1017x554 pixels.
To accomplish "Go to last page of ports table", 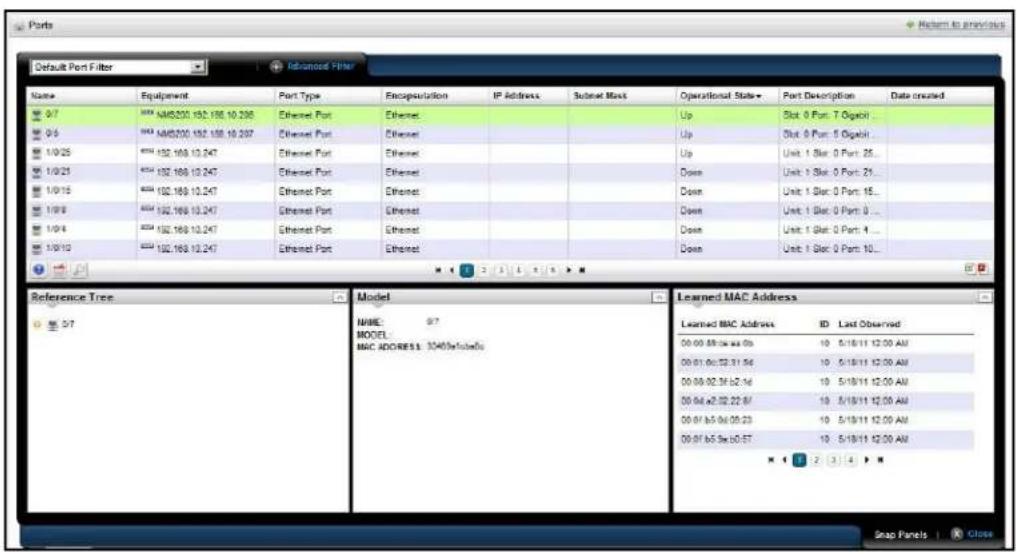I will [x=582, y=270].
